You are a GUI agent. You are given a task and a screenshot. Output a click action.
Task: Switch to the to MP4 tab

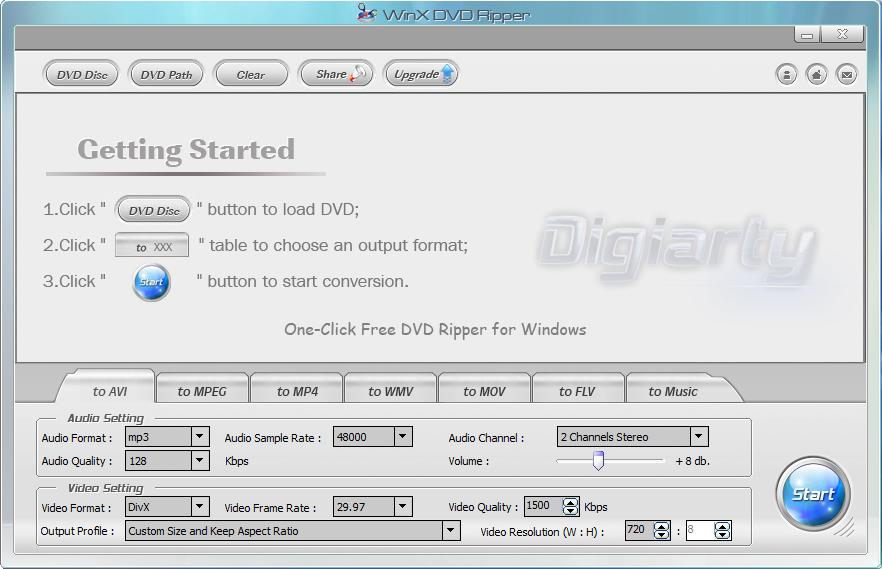(297, 391)
